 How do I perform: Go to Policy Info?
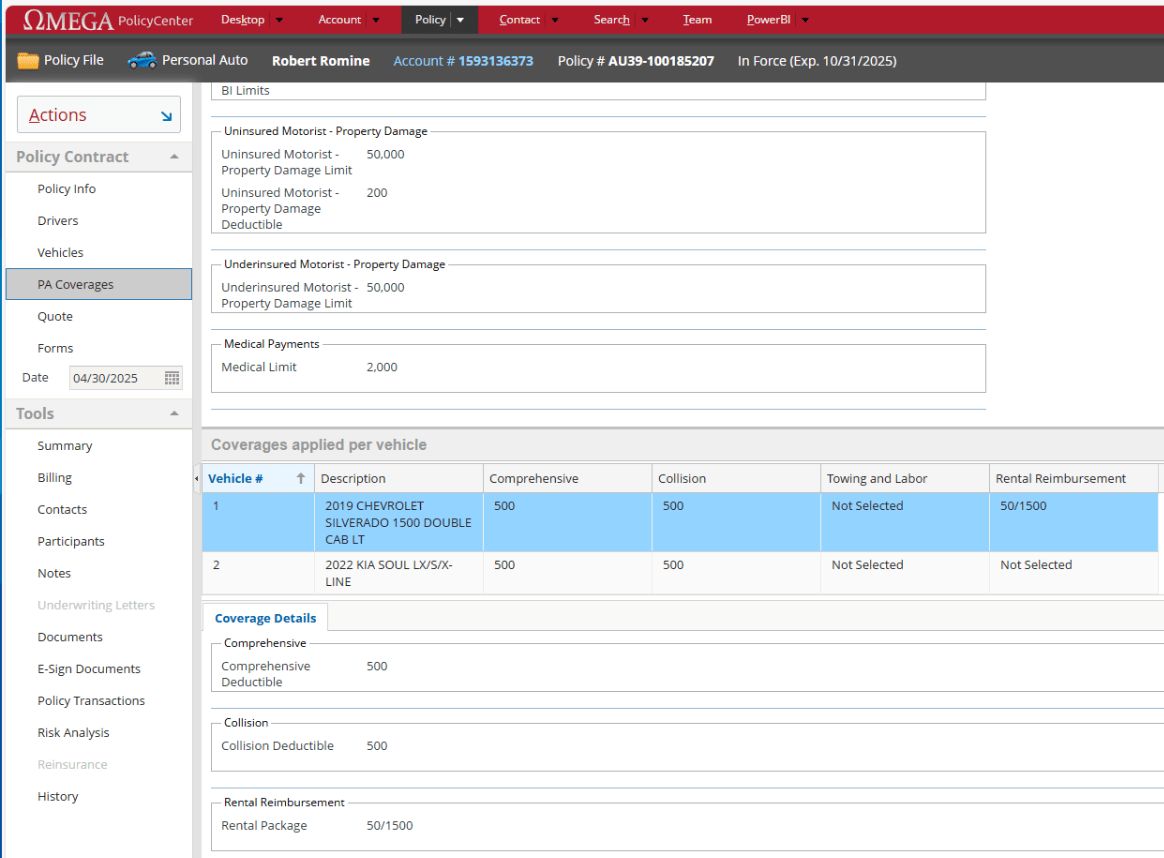67,189
